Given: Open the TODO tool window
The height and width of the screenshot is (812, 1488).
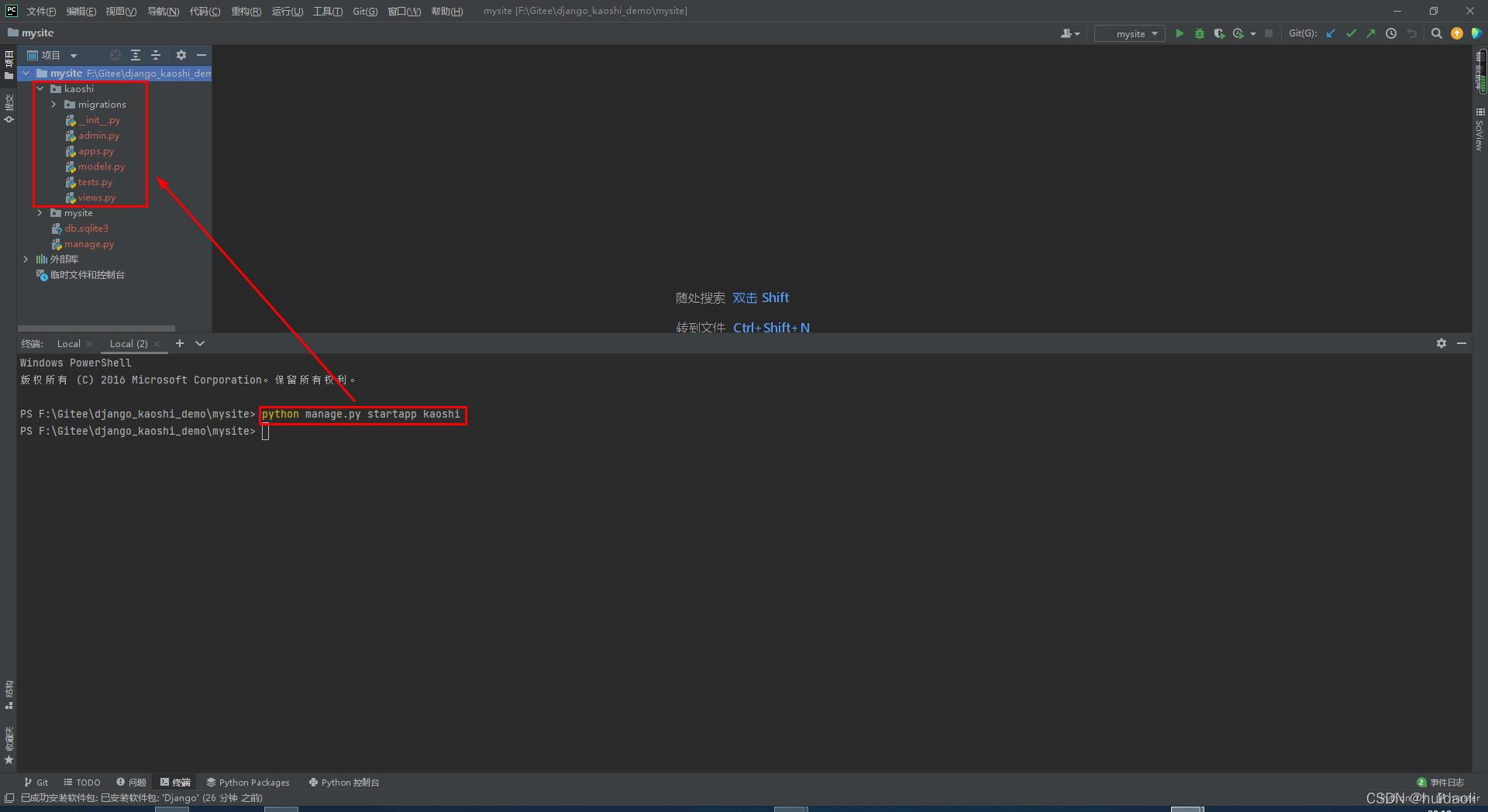Looking at the screenshot, I should point(82,782).
